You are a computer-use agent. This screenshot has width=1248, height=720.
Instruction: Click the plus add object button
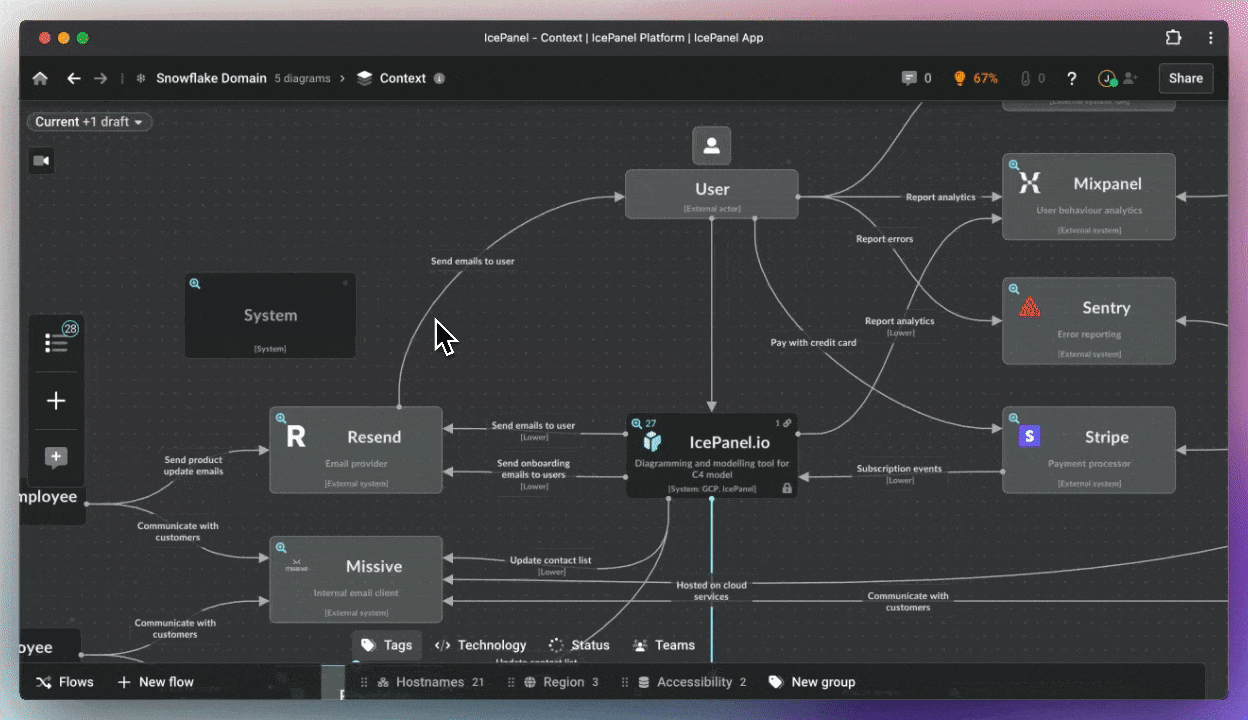(57, 401)
